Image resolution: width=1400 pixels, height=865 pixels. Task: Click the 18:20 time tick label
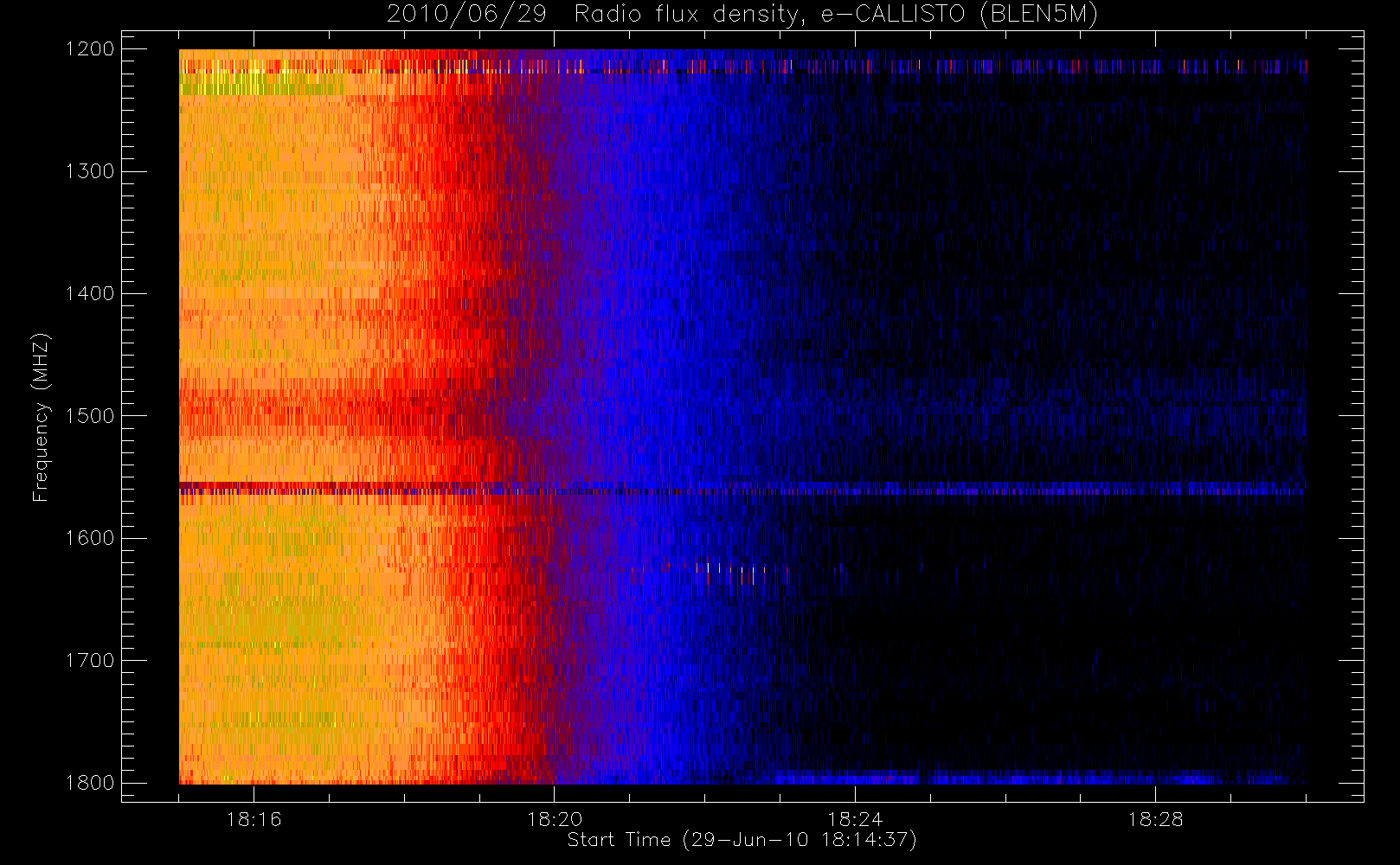tap(554, 819)
